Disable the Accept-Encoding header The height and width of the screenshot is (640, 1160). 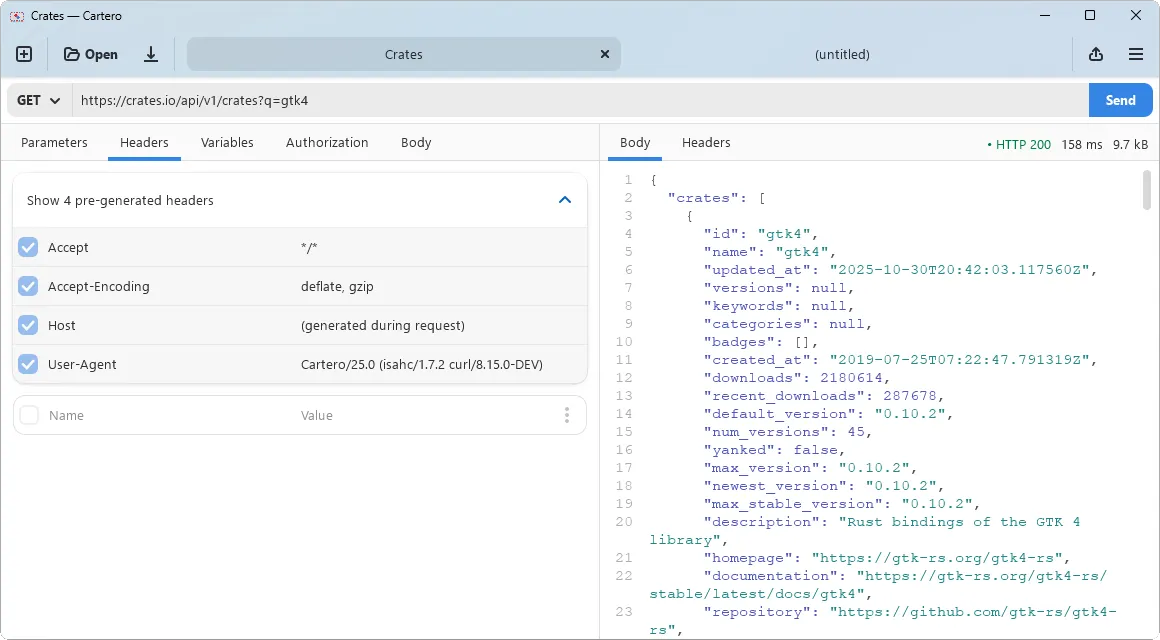(x=28, y=286)
